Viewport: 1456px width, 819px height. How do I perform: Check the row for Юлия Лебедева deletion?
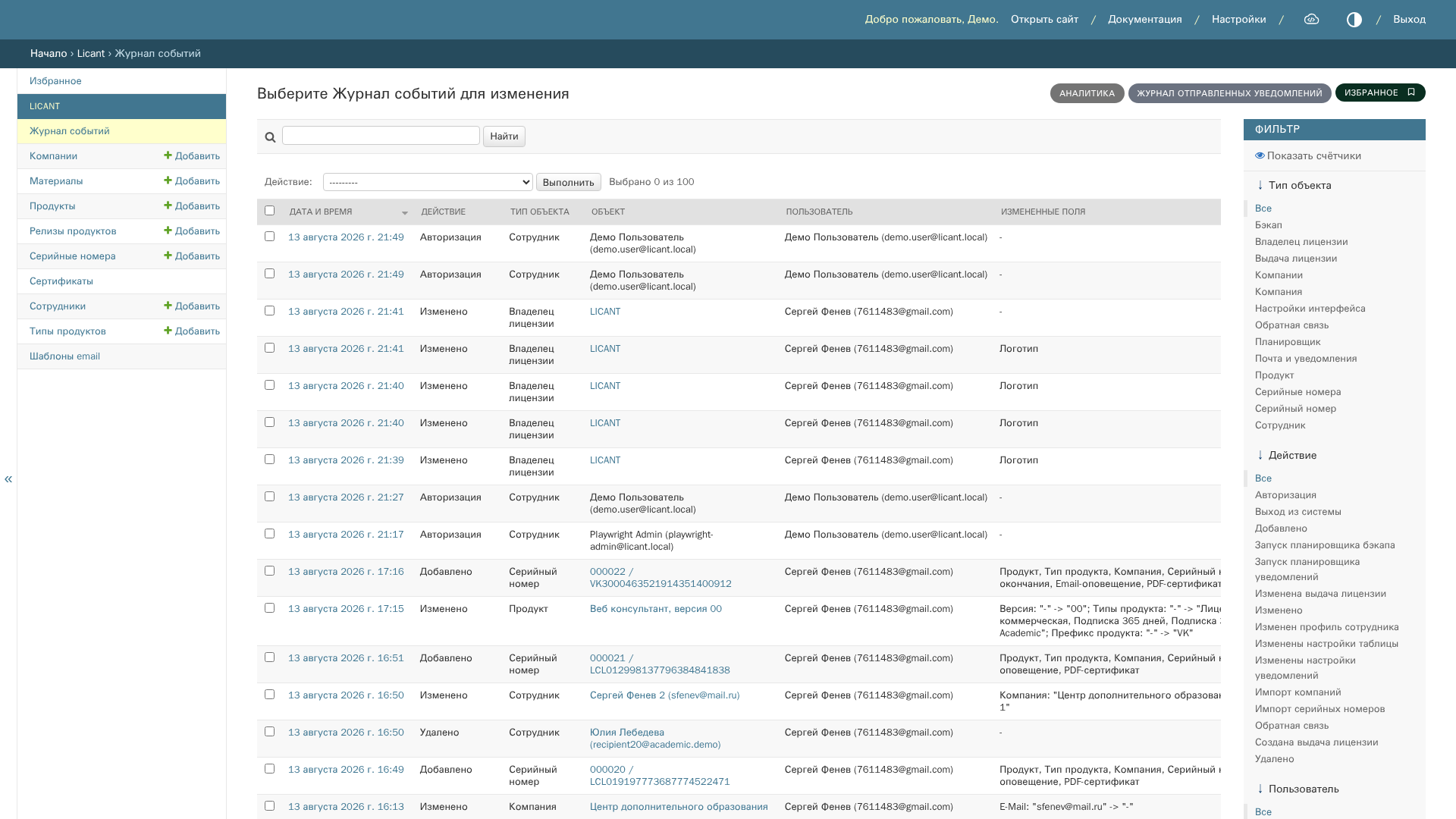click(269, 732)
